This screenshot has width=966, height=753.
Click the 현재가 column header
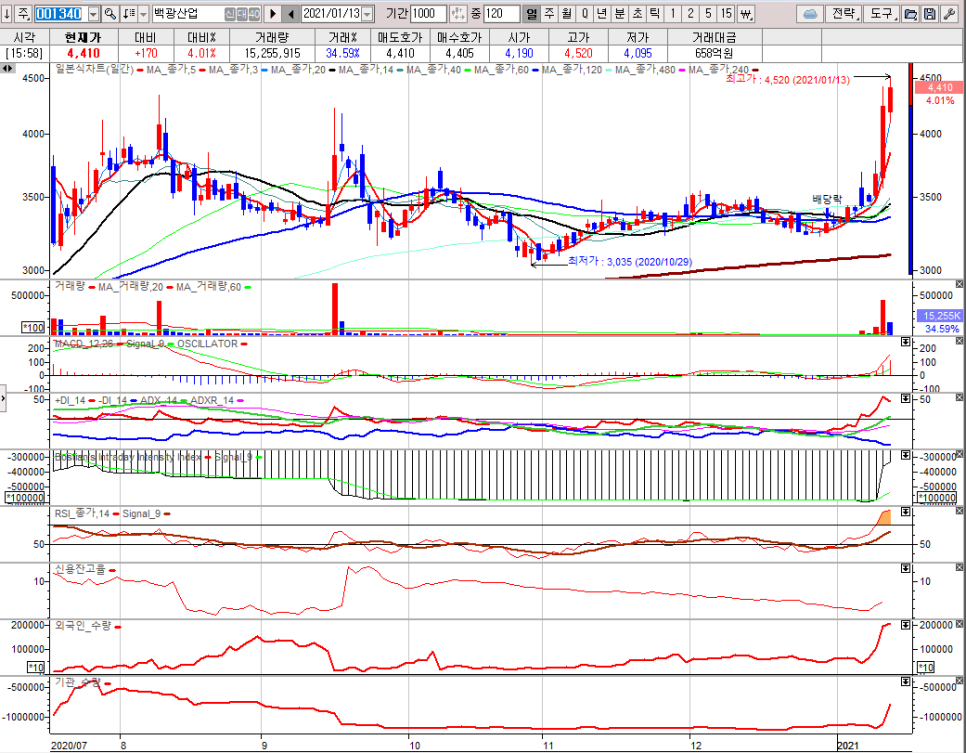pyautogui.click(x=83, y=37)
